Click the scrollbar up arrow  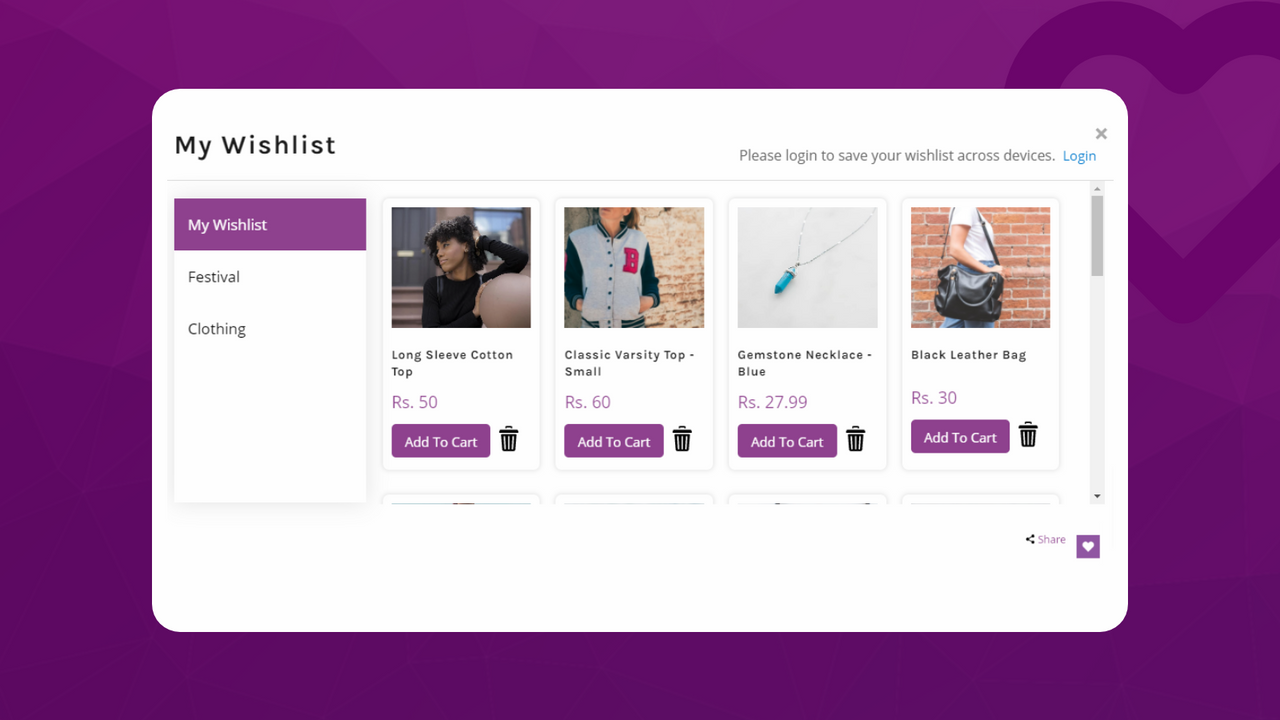1096,188
